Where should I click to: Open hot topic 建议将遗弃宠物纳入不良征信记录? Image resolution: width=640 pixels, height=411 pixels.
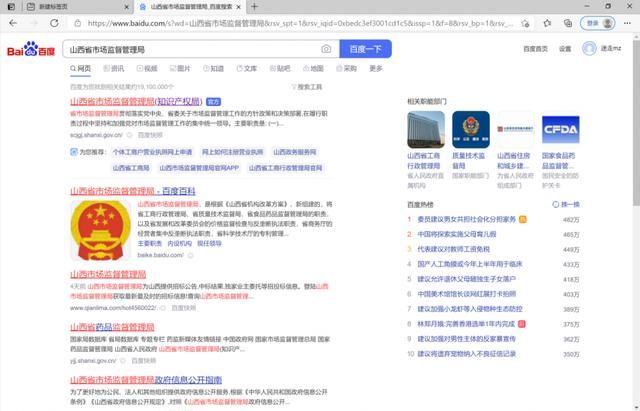pos(467,354)
